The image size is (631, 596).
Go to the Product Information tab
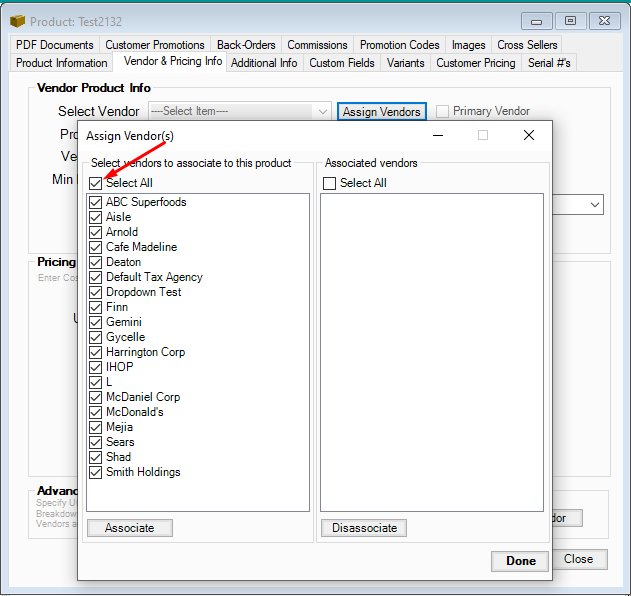pos(62,63)
